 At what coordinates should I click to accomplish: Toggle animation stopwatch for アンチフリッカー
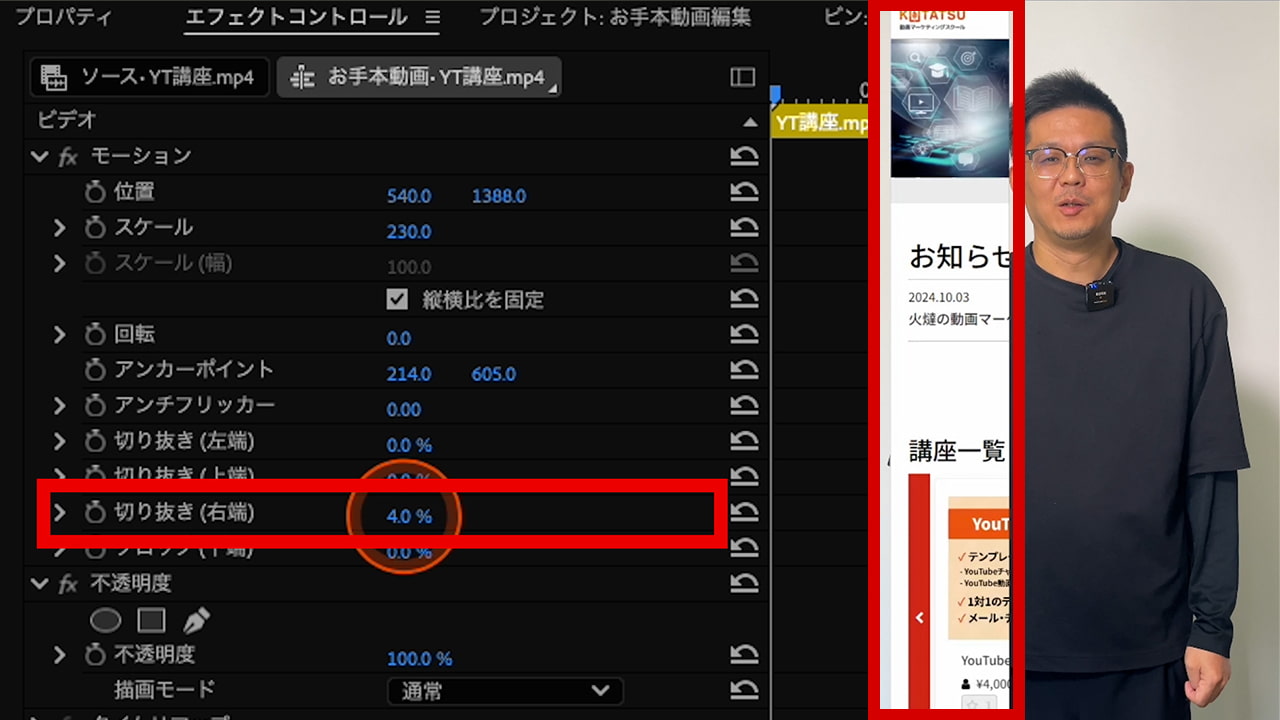[95, 406]
